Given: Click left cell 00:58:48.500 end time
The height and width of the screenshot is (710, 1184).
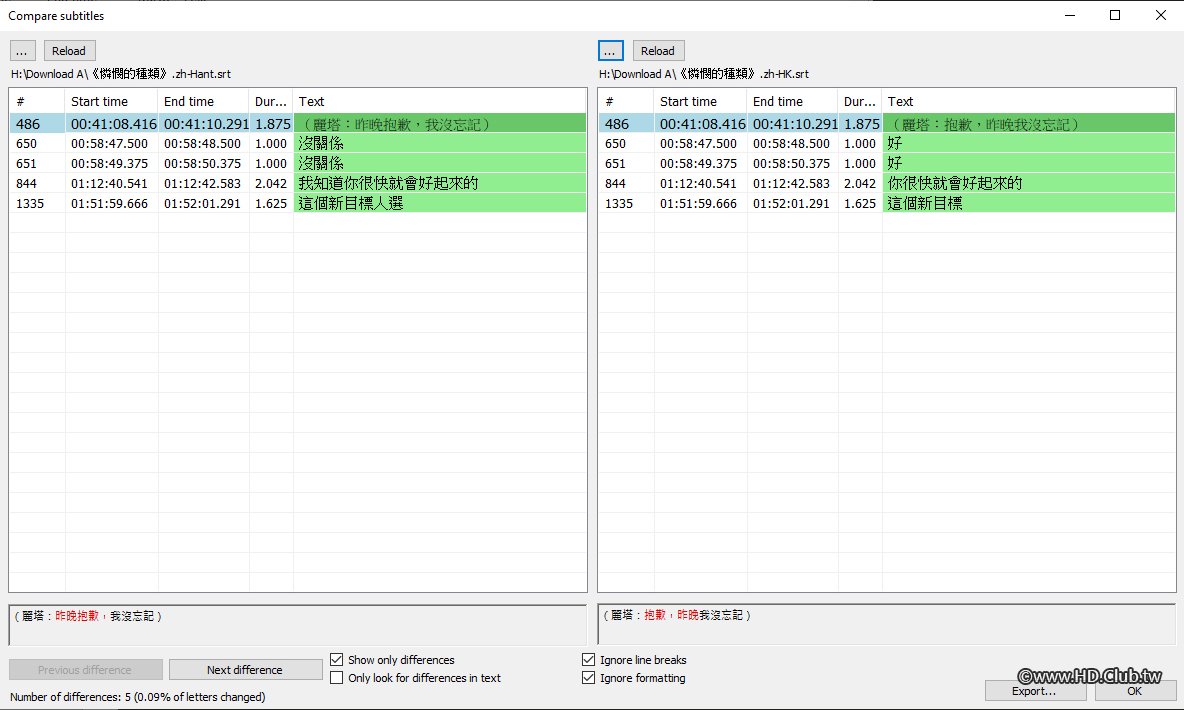Looking at the screenshot, I should tap(202, 144).
